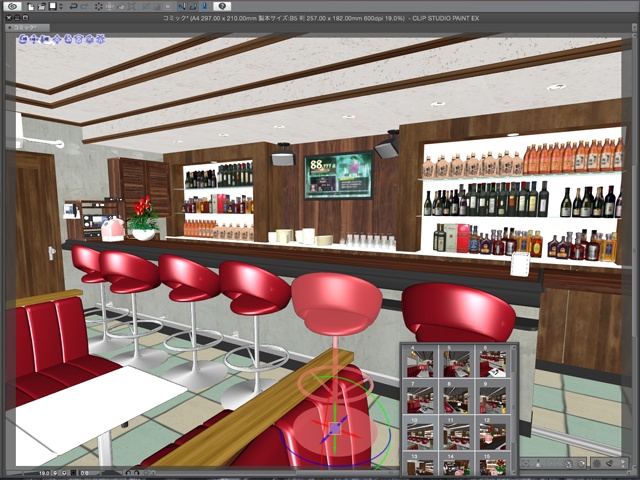Open CLIP STUDIO launcher eye icon
Viewport: 640px width, 480px height.
coord(12,7)
